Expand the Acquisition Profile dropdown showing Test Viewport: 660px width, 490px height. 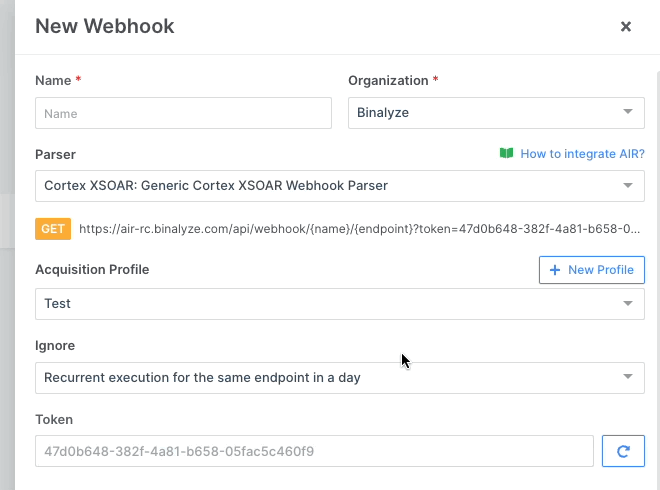click(x=330, y=304)
